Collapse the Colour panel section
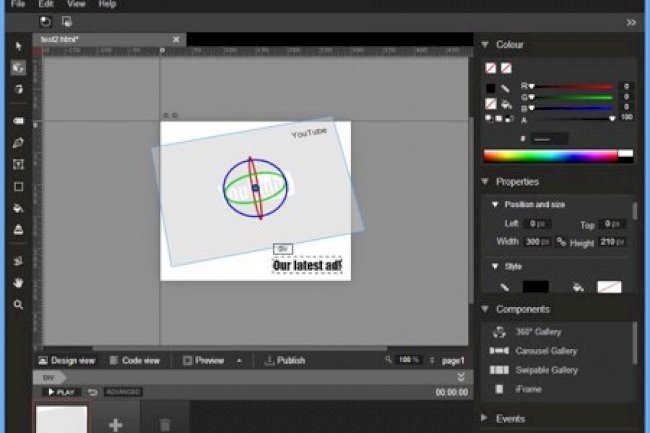This screenshot has width=650, height=433. tap(486, 45)
